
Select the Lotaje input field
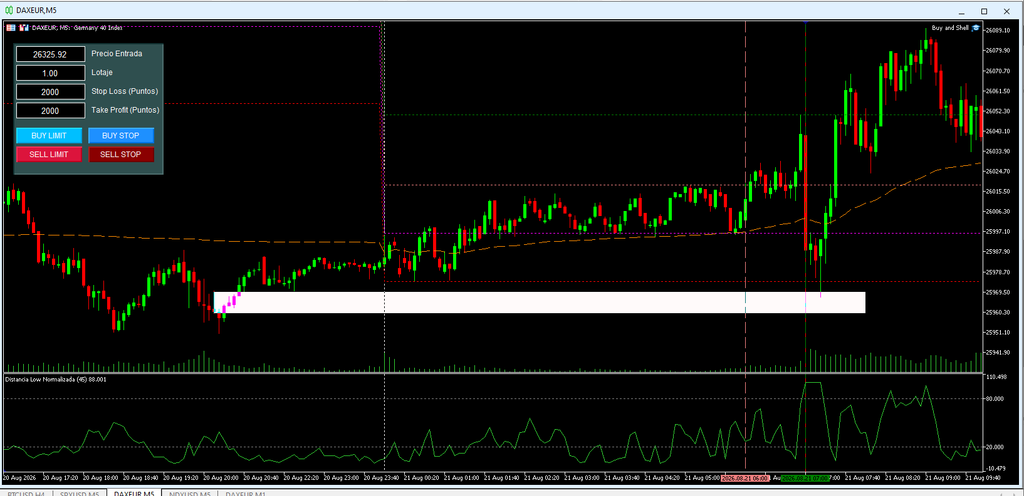pos(50,73)
